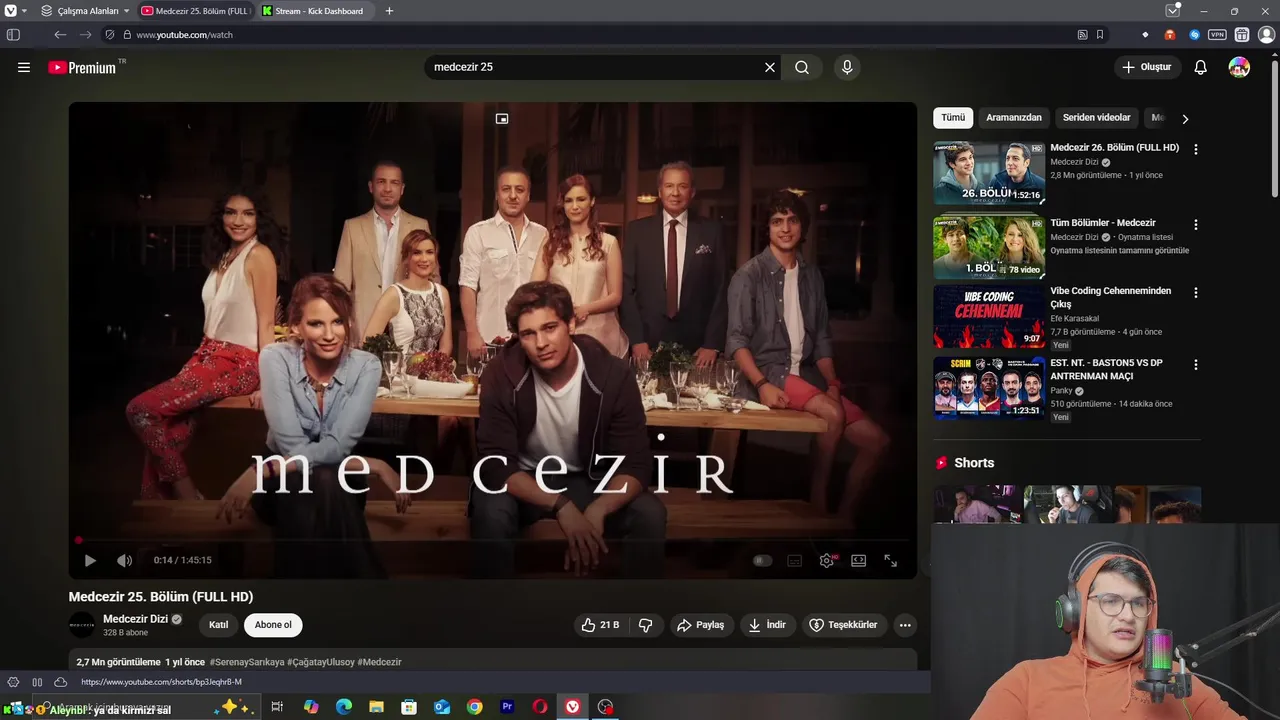This screenshot has height=720, width=1280.
Task: Open player settings gear
Action: coord(827,561)
